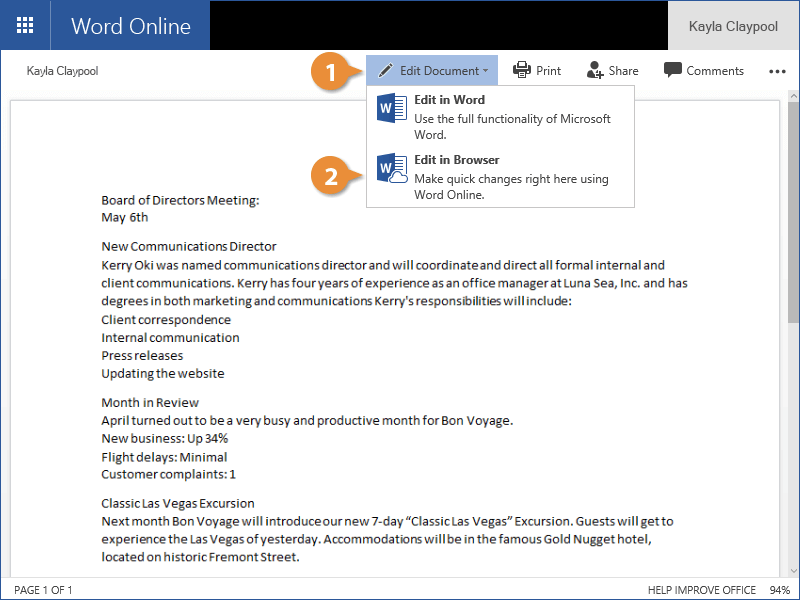The width and height of the screenshot is (800, 600).
Task: Click Help Improve Office in status bar
Action: click(x=700, y=590)
